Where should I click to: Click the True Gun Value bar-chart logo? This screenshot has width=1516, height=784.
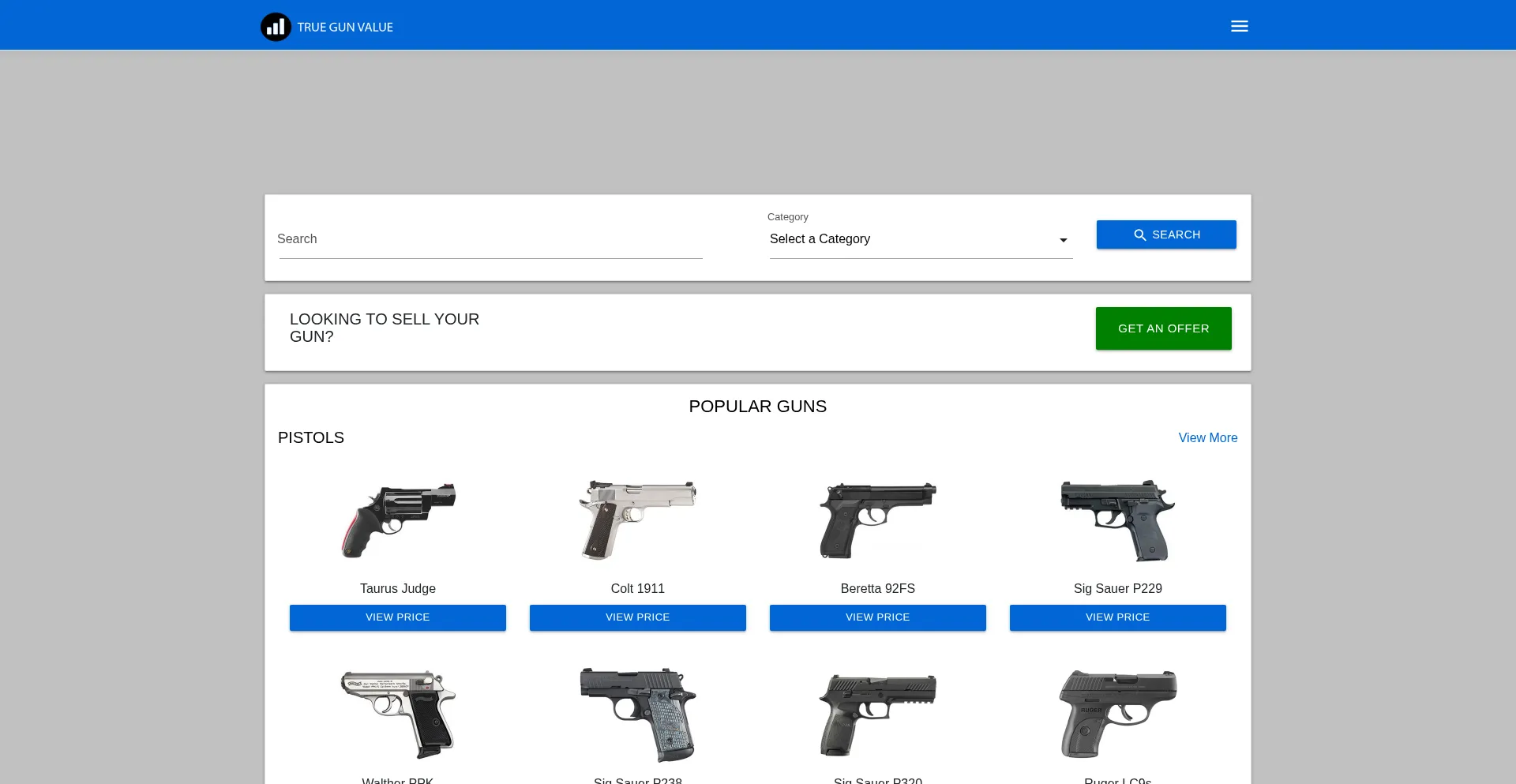pos(276,27)
